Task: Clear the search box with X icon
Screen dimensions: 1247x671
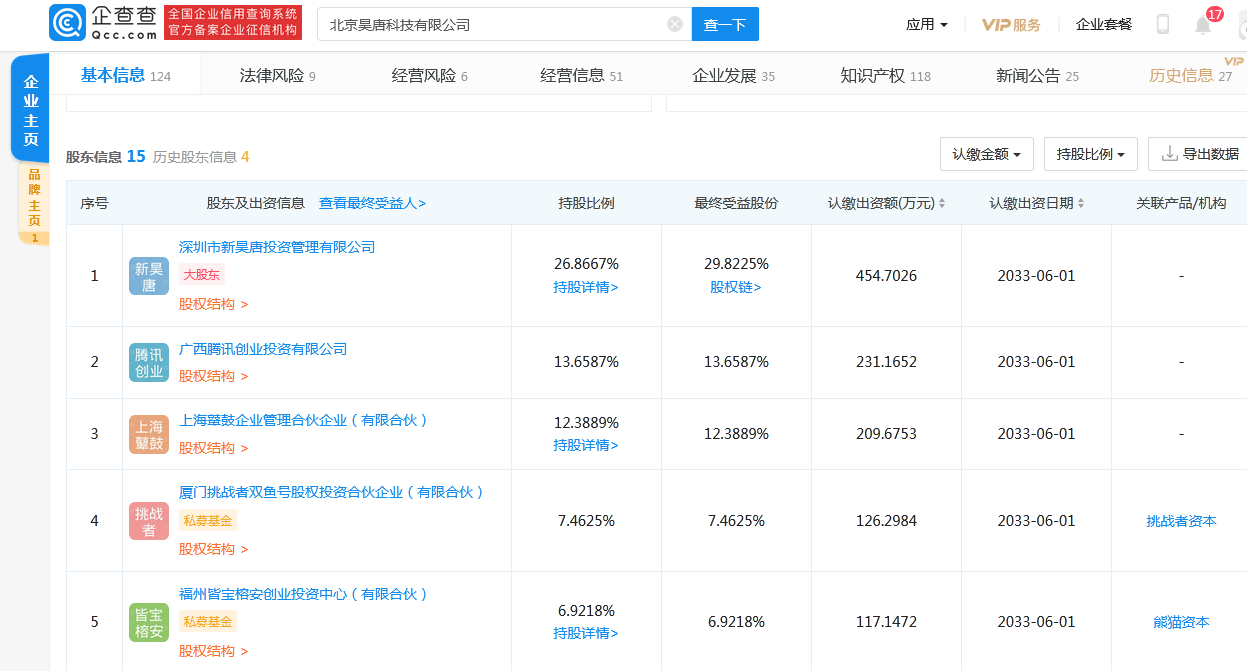Action: point(675,24)
